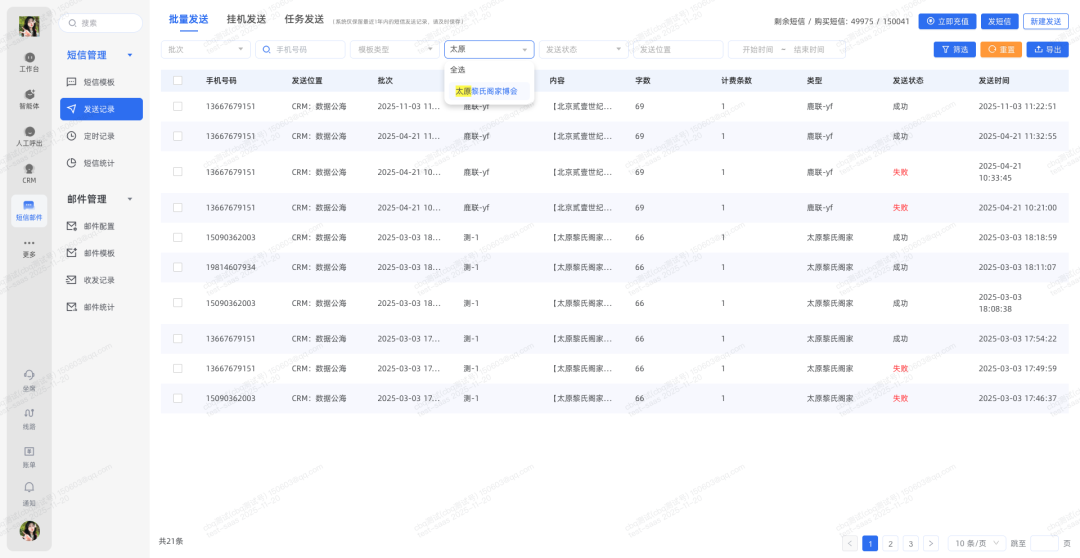This screenshot has height=558, width=1080.
Task: Check the first row checkbox for 13667679151
Action: click(x=178, y=106)
